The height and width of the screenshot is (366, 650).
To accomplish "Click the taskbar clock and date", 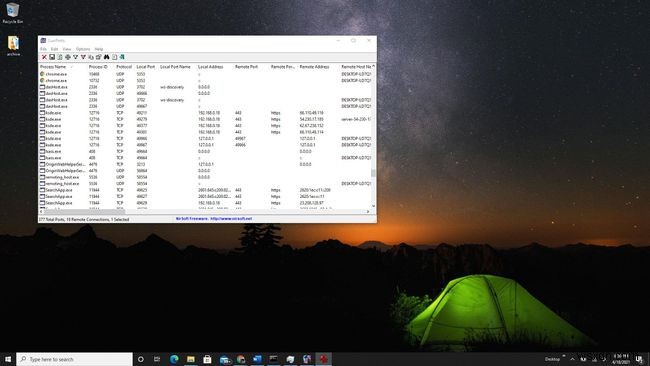I will click(x=621, y=359).
